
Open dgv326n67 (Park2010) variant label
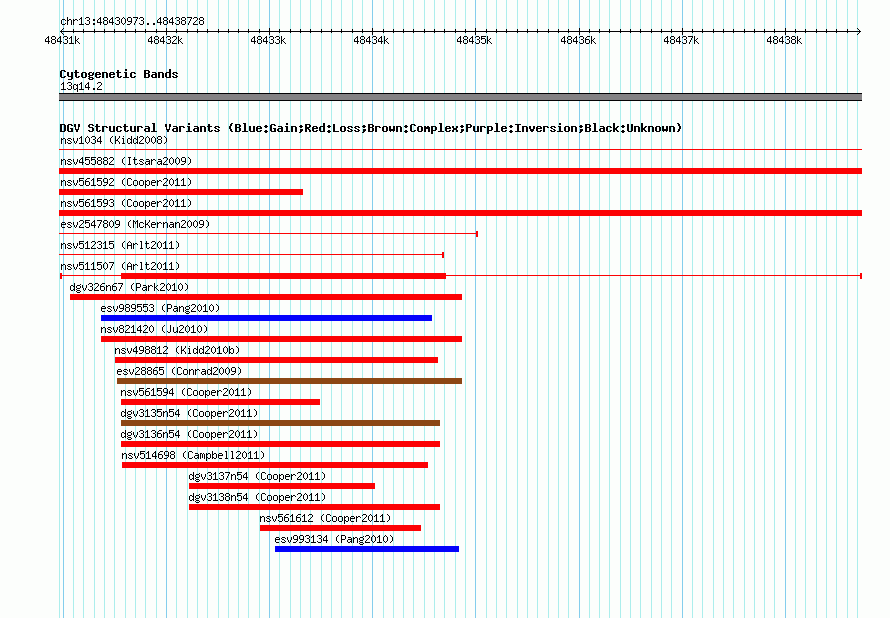click(129, 287)
